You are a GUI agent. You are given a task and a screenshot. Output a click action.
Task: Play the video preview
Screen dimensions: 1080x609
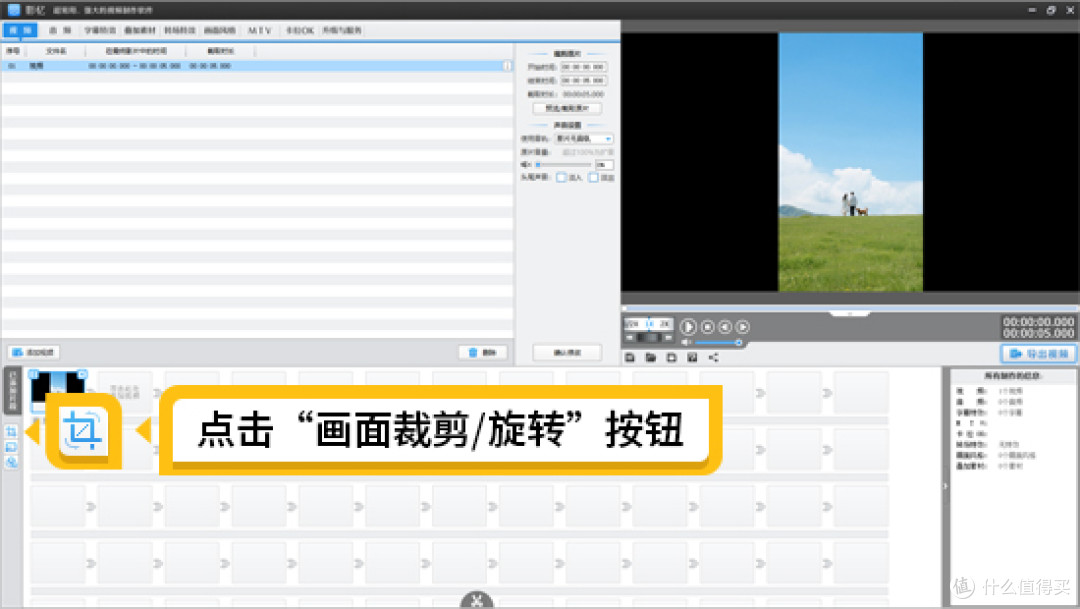[687, 327]
